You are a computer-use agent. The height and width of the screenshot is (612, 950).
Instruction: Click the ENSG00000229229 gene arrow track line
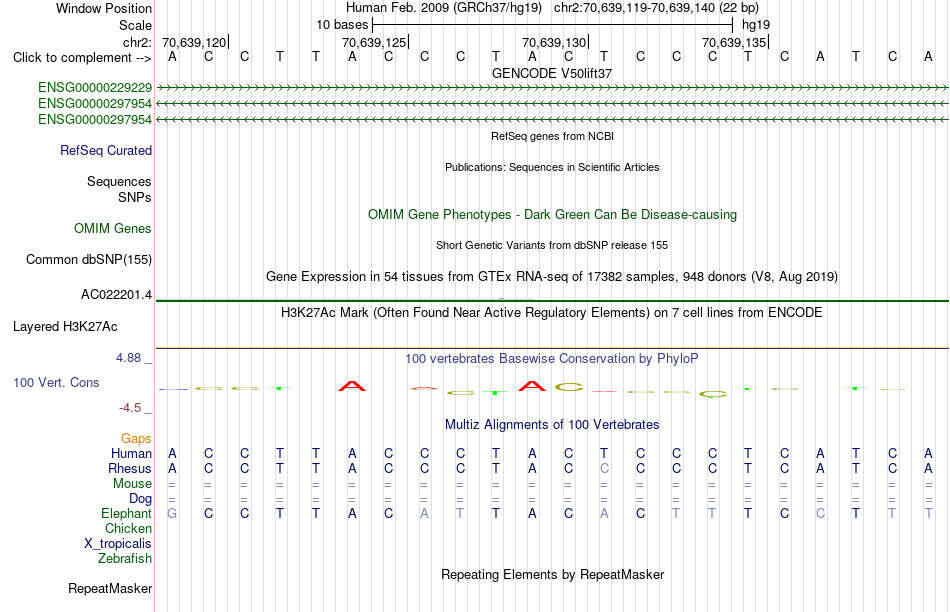tap(552, 88)
